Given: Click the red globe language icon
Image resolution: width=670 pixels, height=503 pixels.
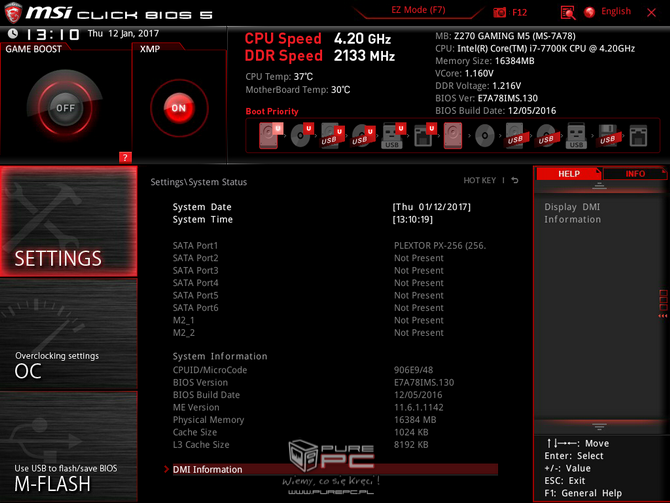Looking at the screenshot, I should [590, 12].
